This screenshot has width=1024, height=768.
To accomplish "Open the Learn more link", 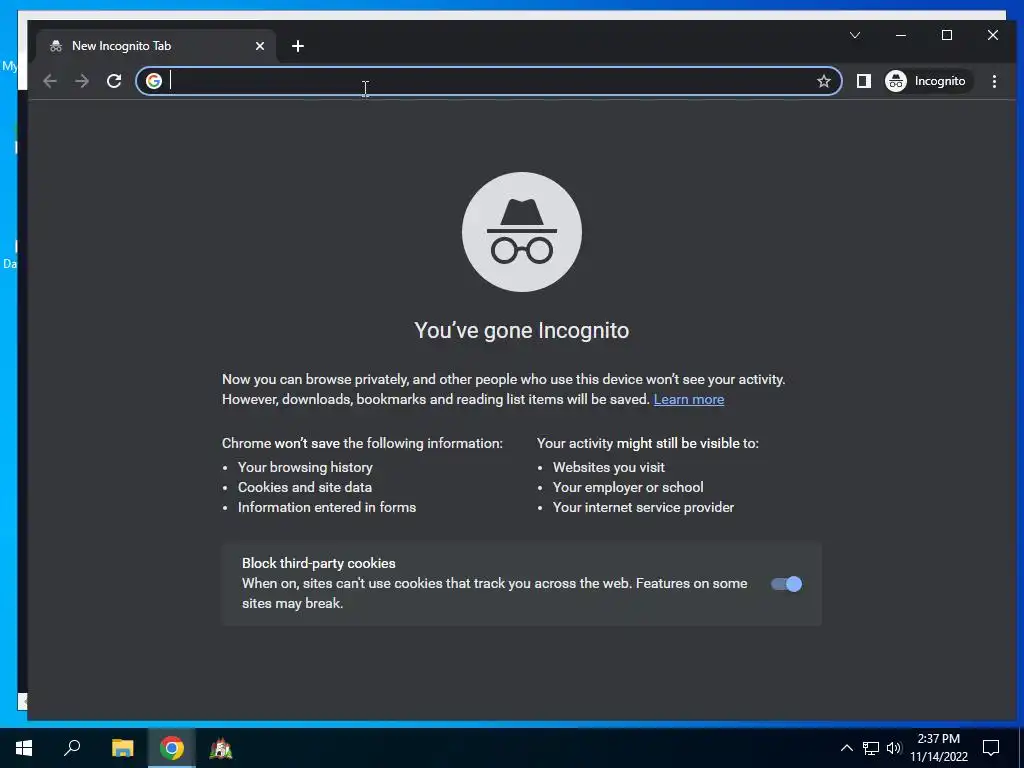I will tap(688, 399).
